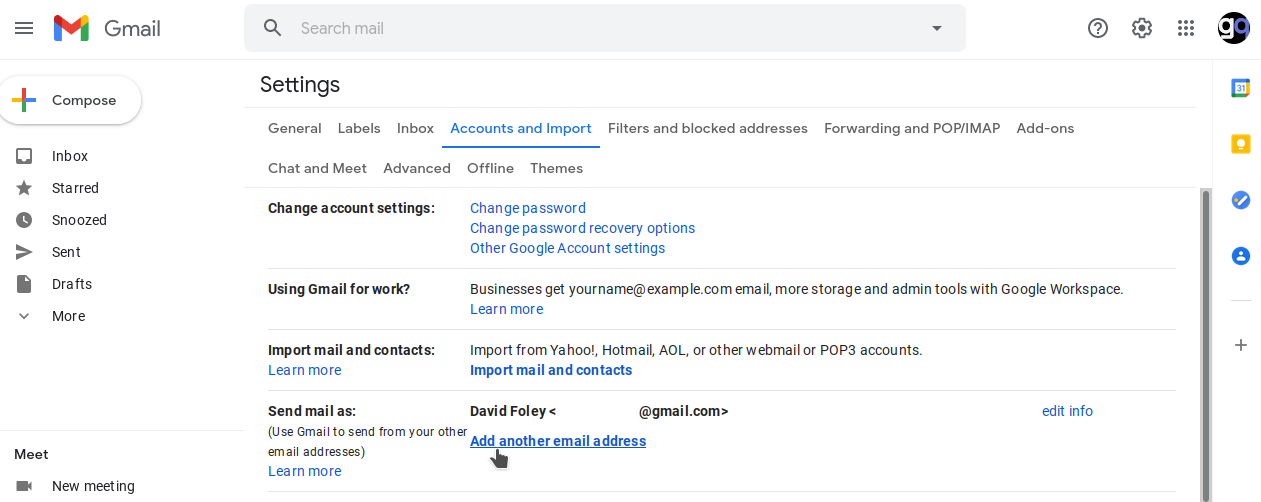1261x502 pixels.
Task: Focus the Search mail field
Action: tap(605, 28)
